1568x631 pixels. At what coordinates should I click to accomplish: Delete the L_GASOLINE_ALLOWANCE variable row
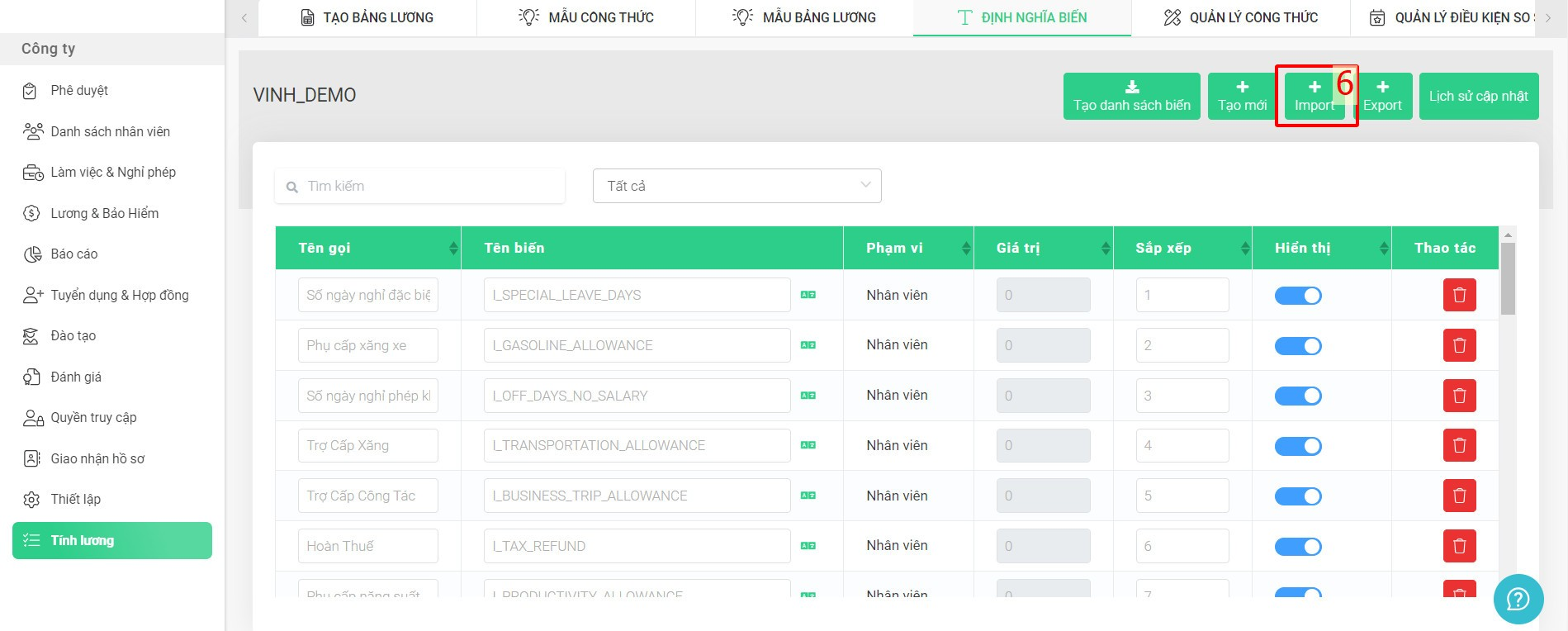click(1459, 345)
